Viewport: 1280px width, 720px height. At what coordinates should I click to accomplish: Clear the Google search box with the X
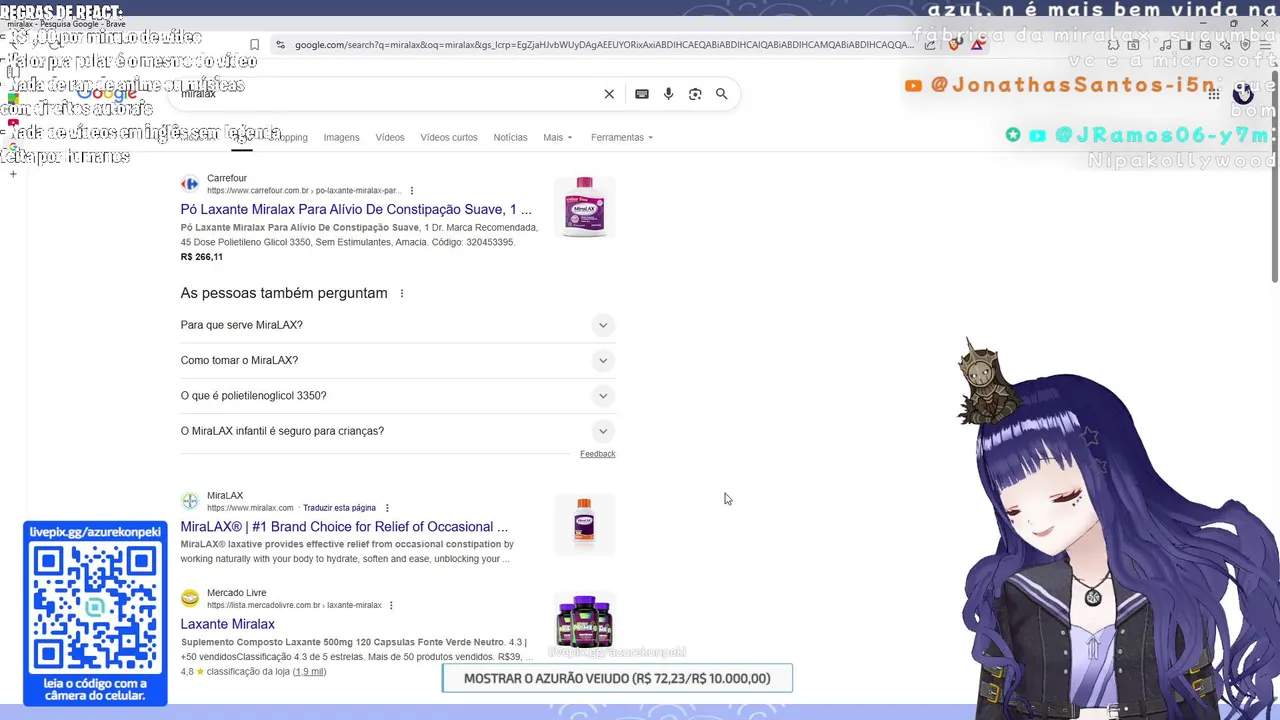pyautogui.click(x=609, y=94)
